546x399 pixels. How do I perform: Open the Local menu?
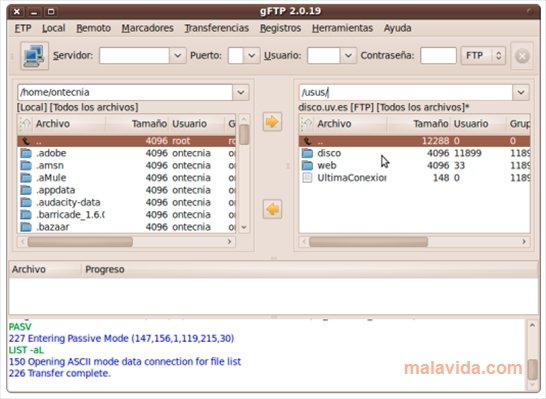(54, 28)
